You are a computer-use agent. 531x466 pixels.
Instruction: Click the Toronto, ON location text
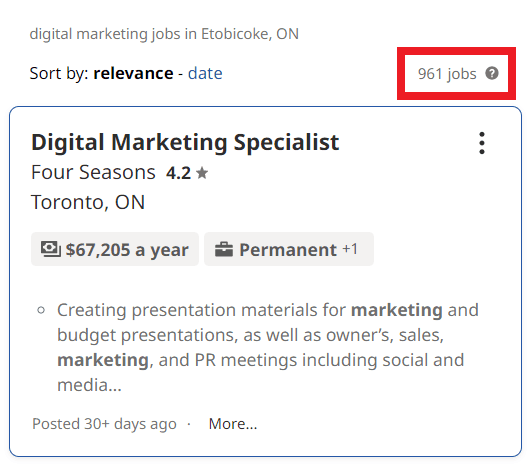pos(88,203)
